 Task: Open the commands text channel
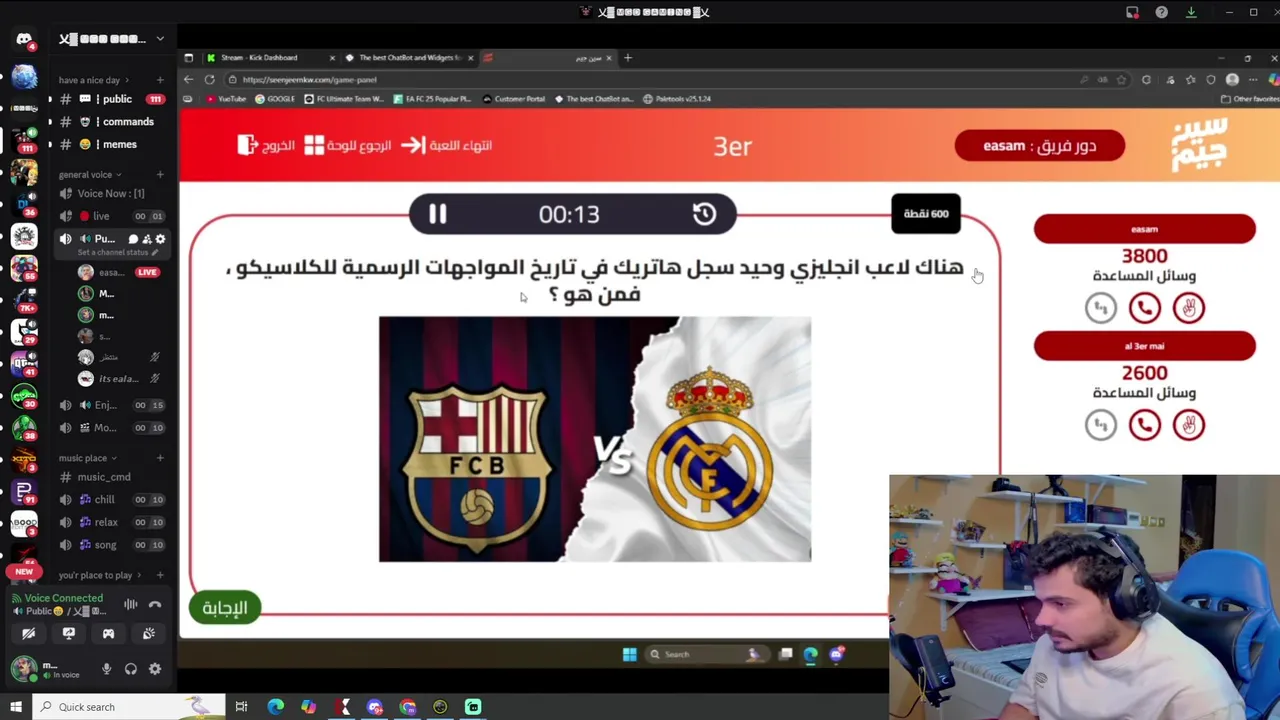pyautogui.click(x=111, y=122)
